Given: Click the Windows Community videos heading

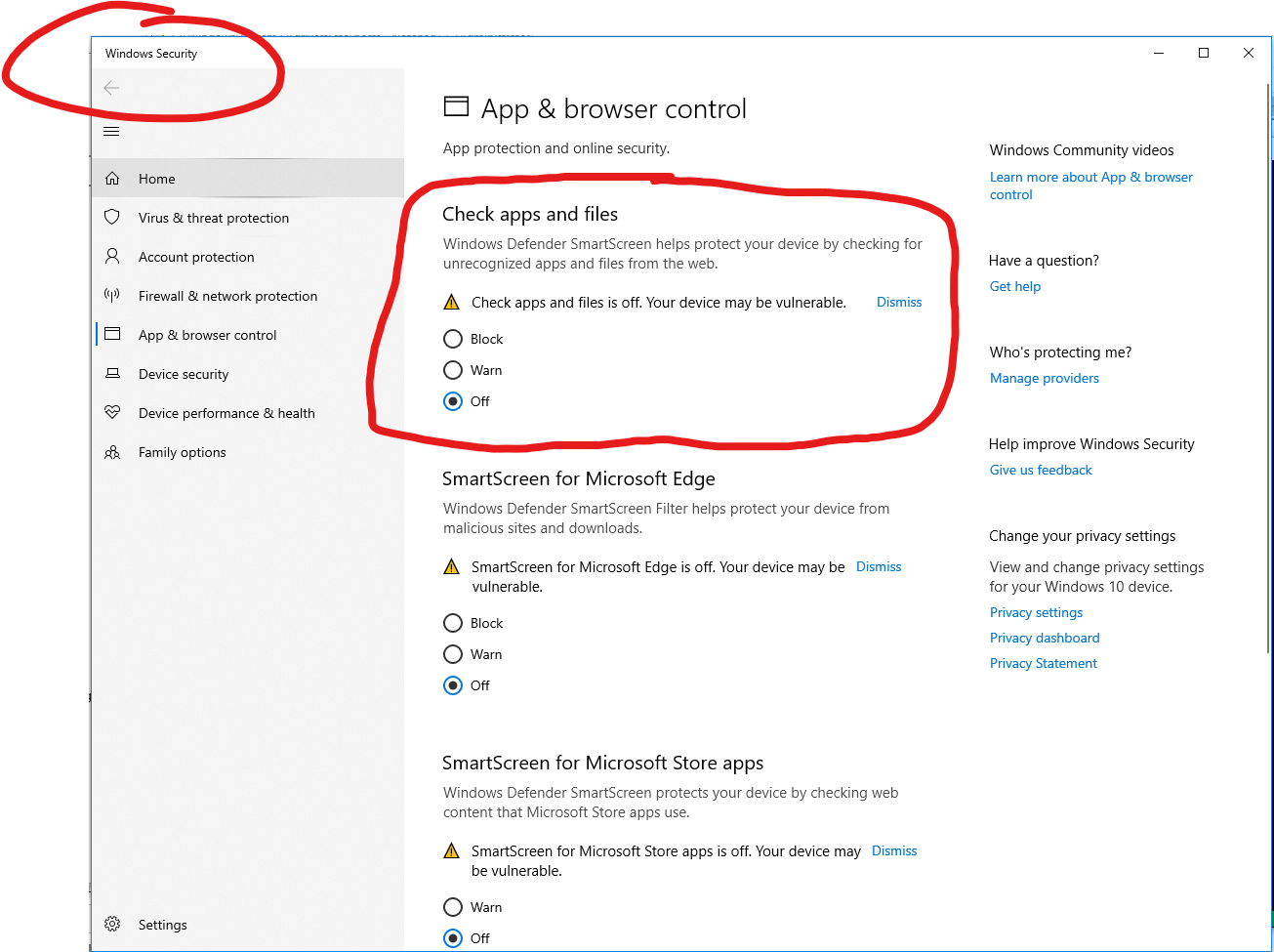Looking at the screenshot, I should pyautogui.click(x=1082, y=150).
